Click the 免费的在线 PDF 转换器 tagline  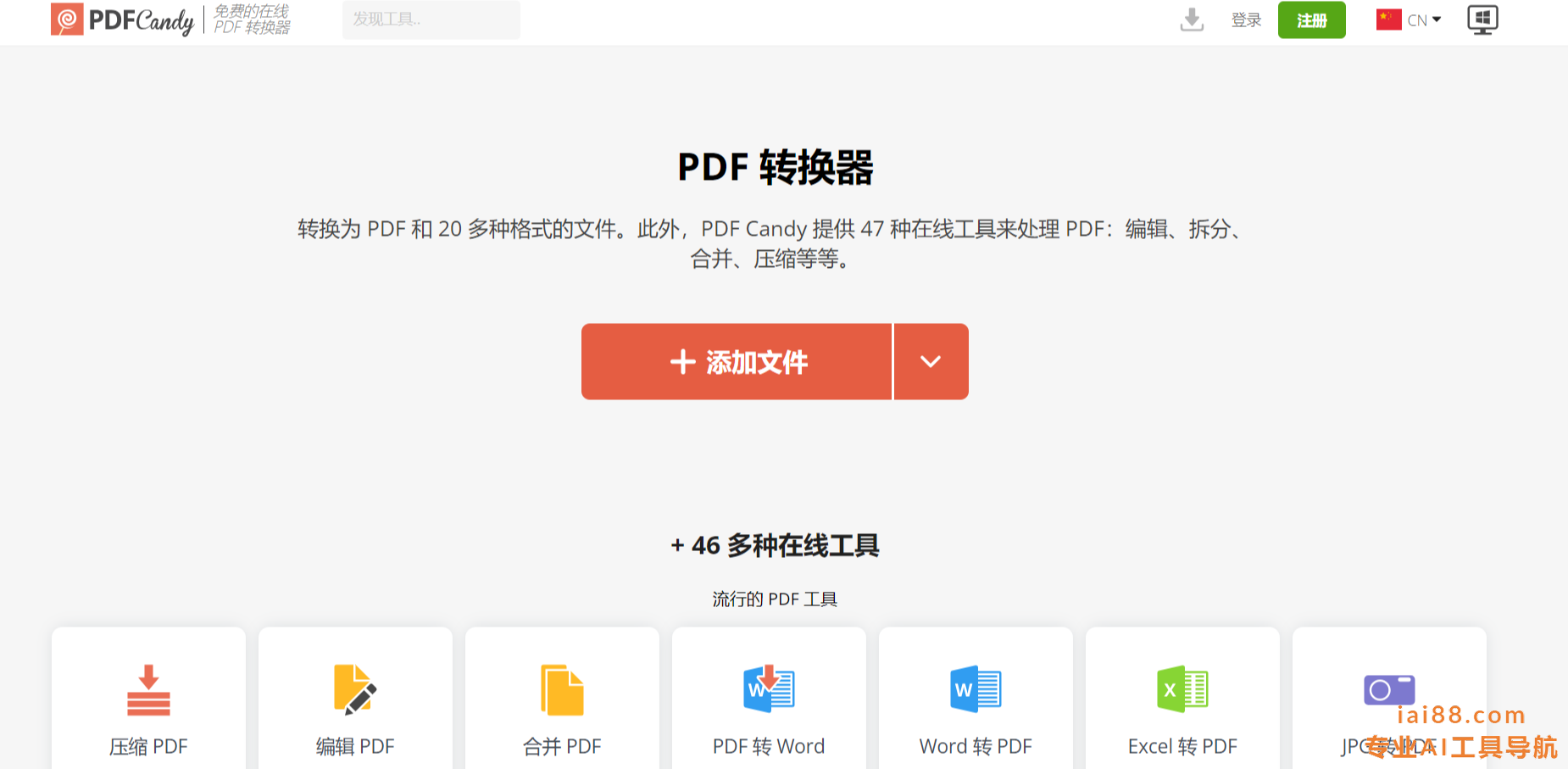[252, 20]
